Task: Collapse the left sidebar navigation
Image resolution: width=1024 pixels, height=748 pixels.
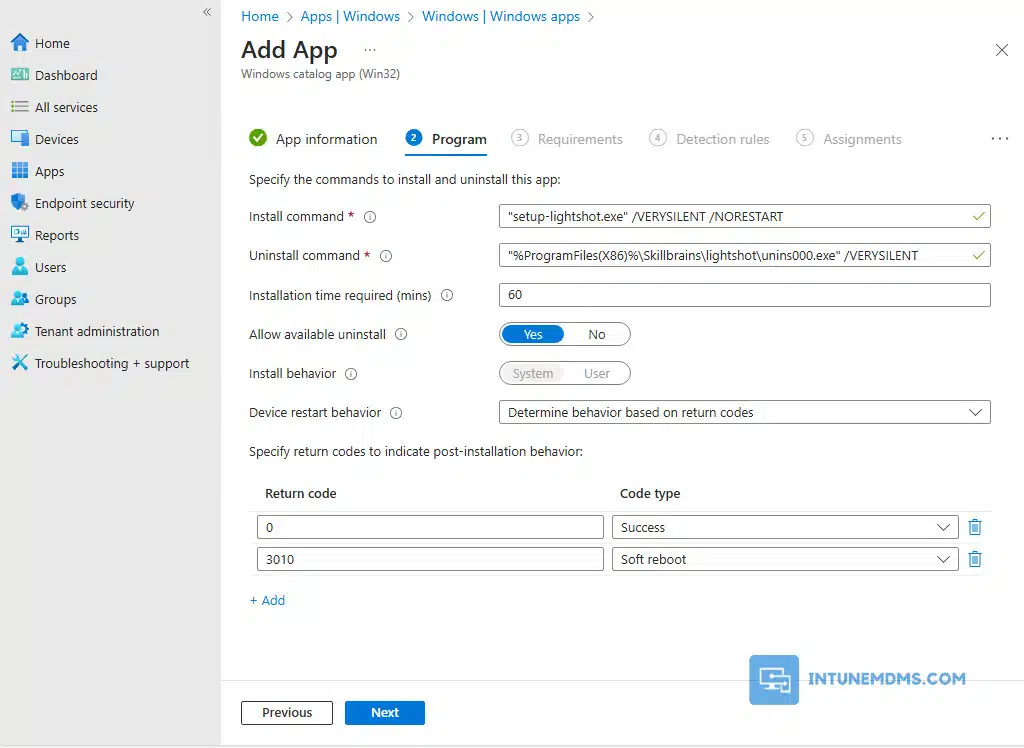Action: (207, 12)
